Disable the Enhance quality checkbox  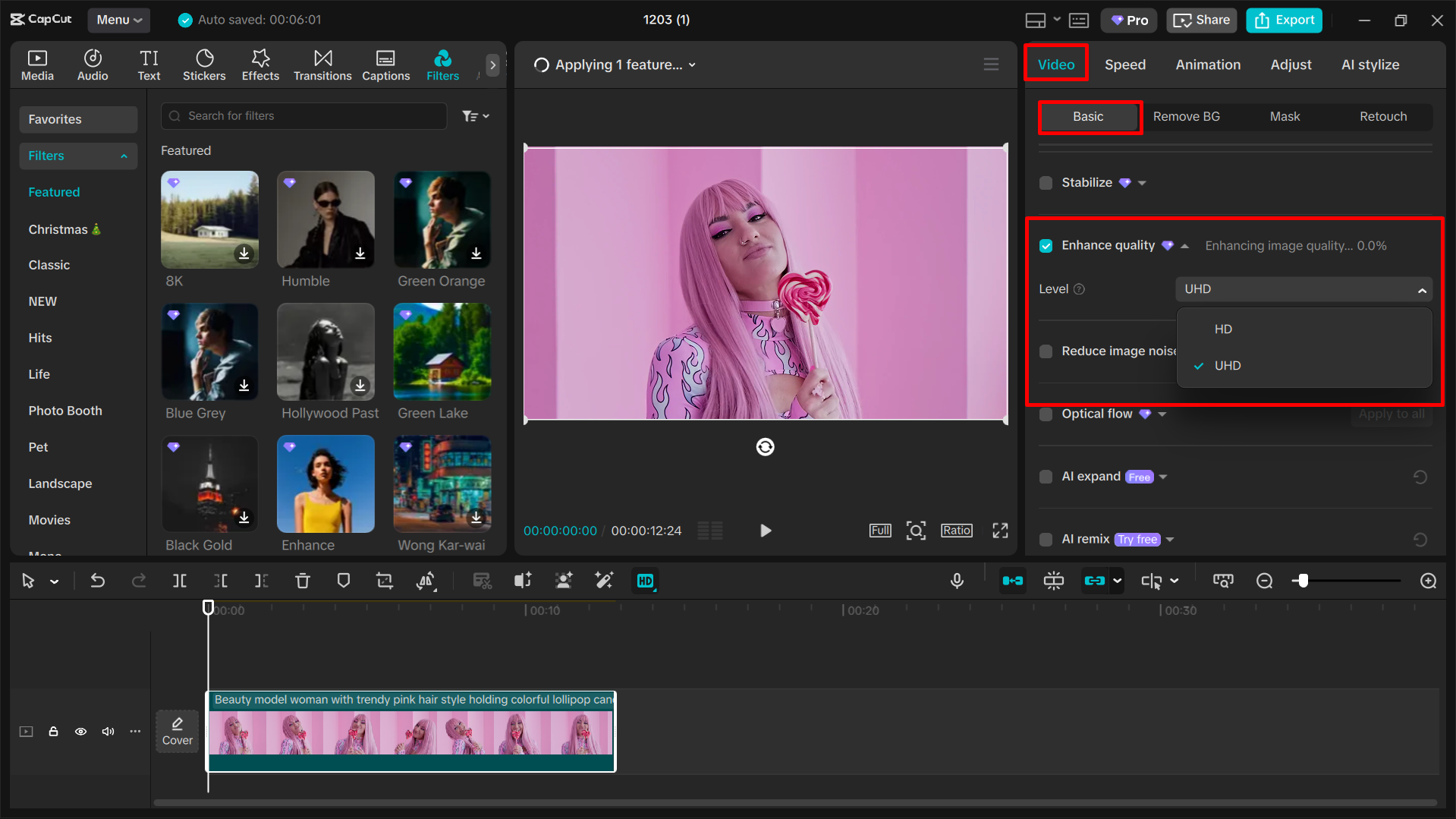coord(1046,245)
